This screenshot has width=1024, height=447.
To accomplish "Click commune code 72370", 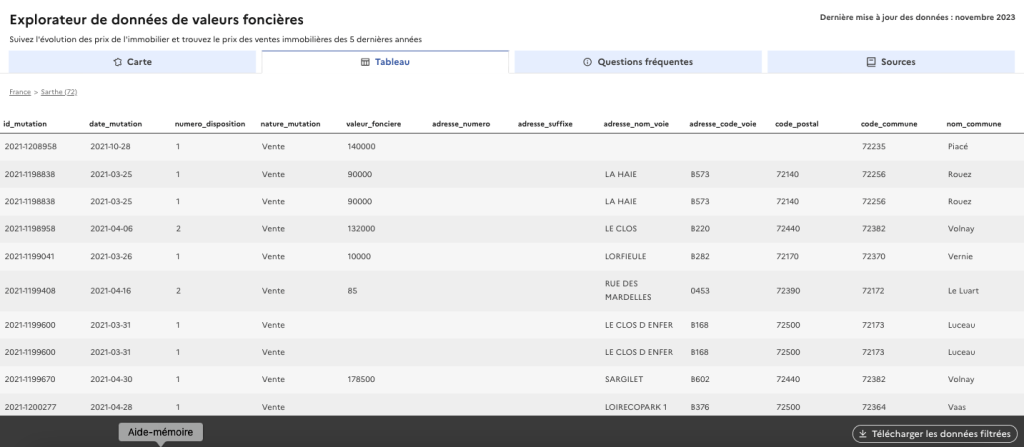I will 874,257.
